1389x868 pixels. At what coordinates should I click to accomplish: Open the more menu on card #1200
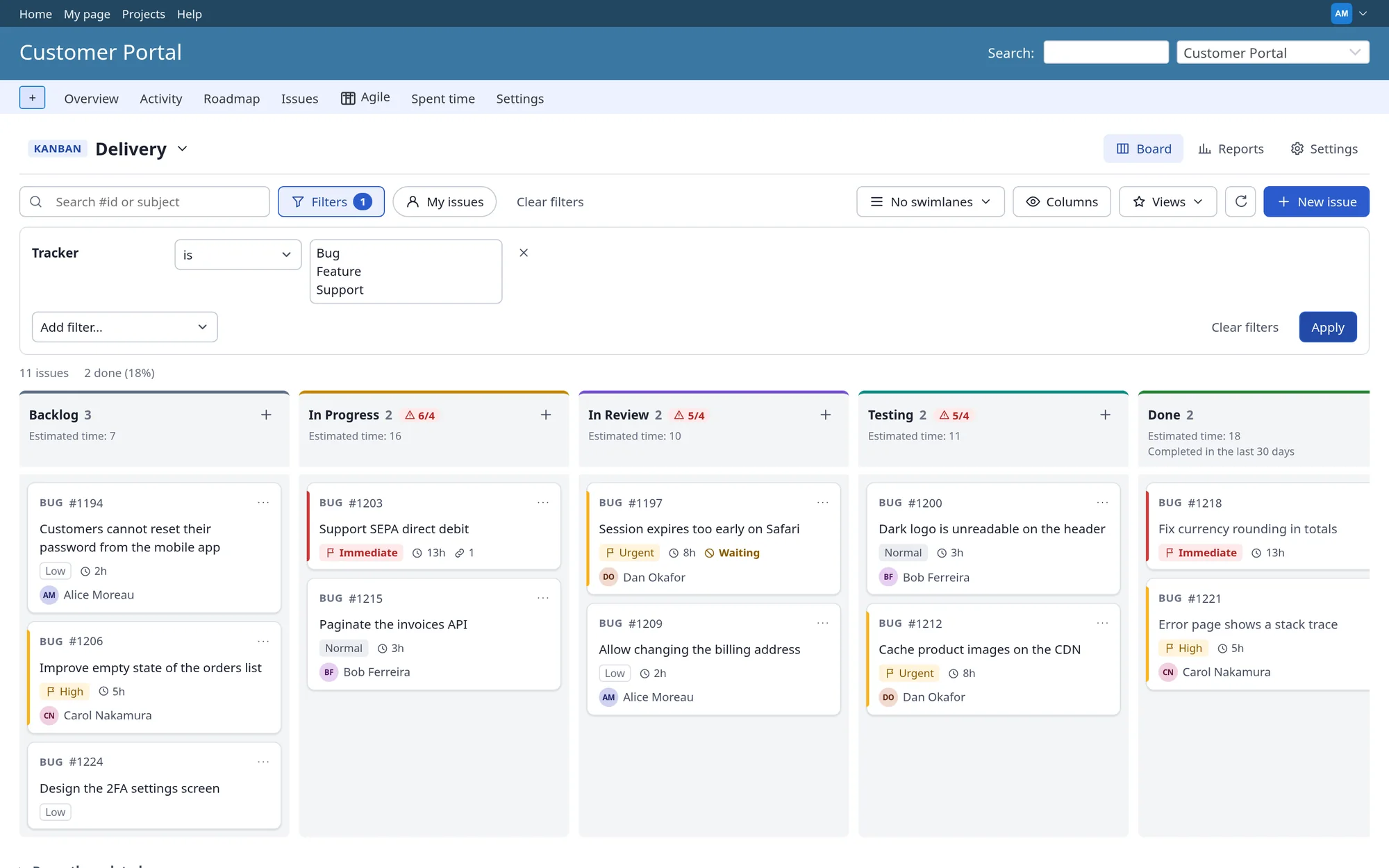click(1102, 502)
